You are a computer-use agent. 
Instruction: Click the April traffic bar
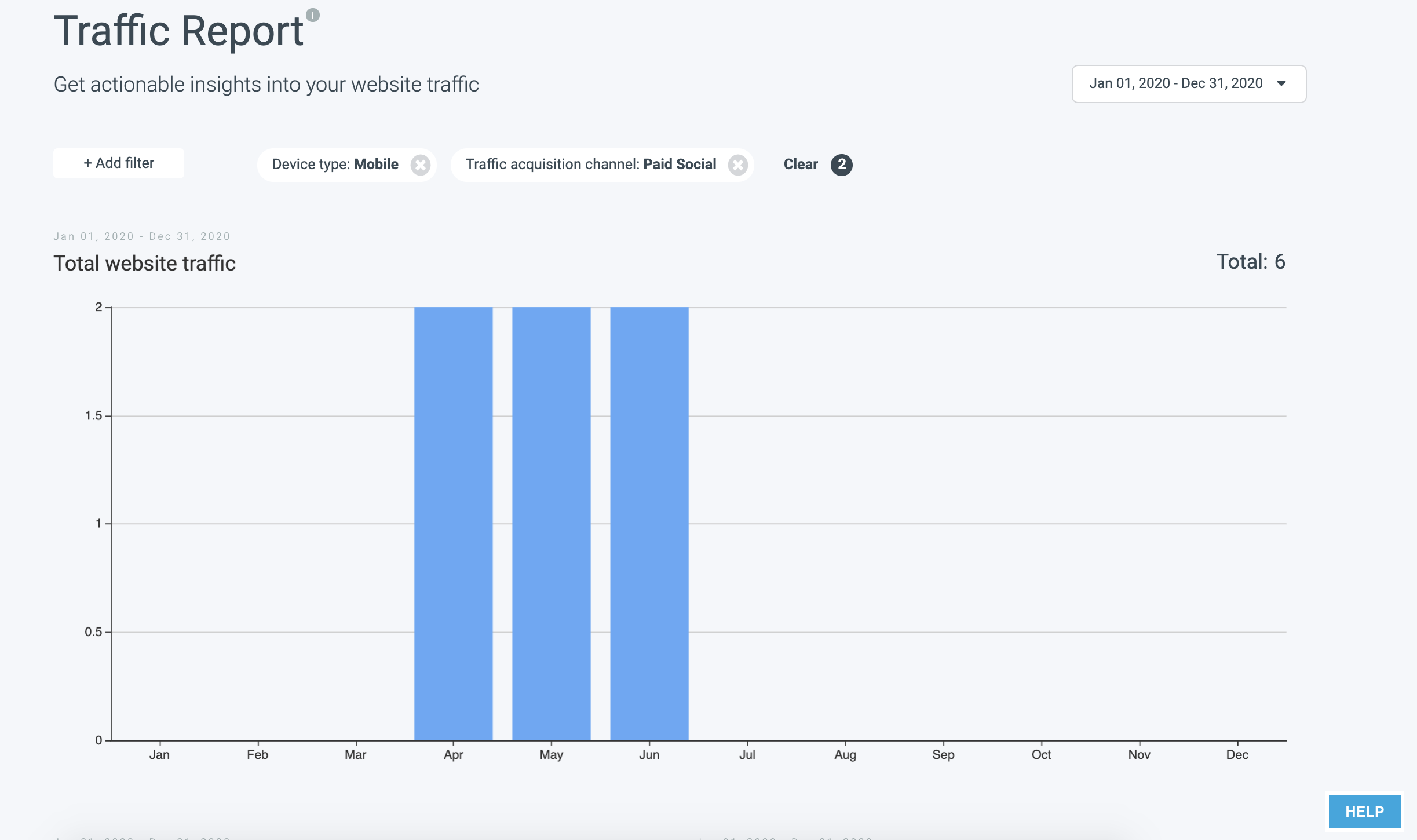coord(453,523)
